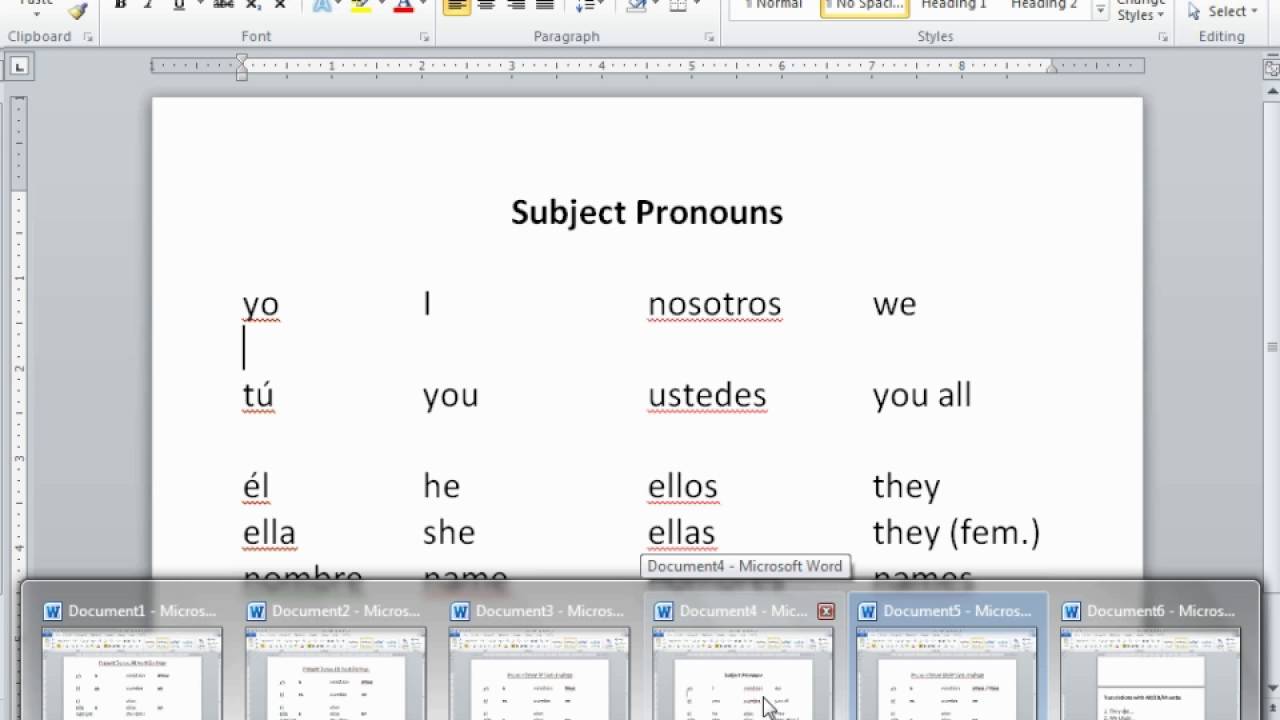
Task: Apply Borders to selection
Action: [678, 5]
